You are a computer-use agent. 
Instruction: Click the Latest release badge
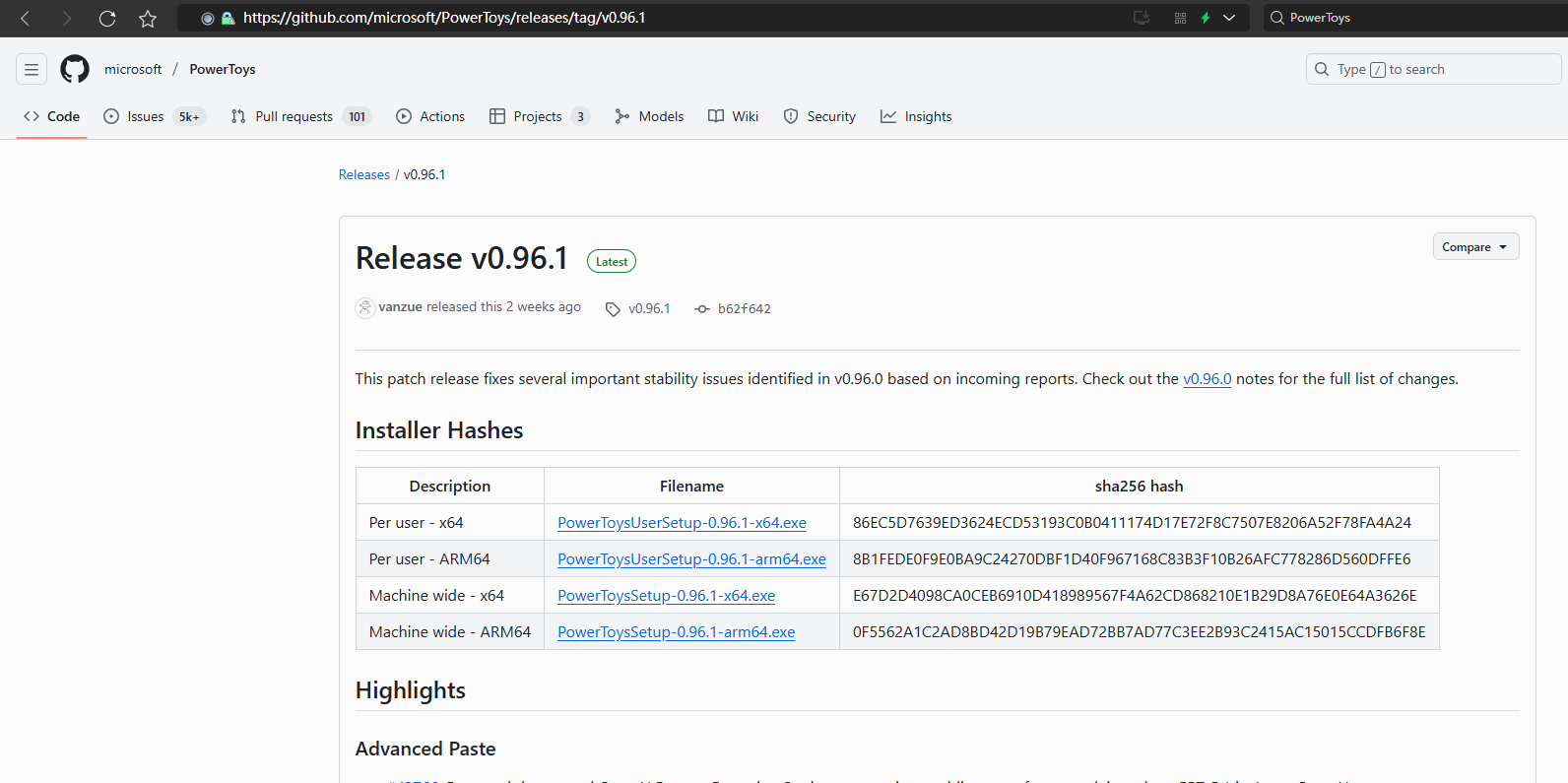click(612, 261)
